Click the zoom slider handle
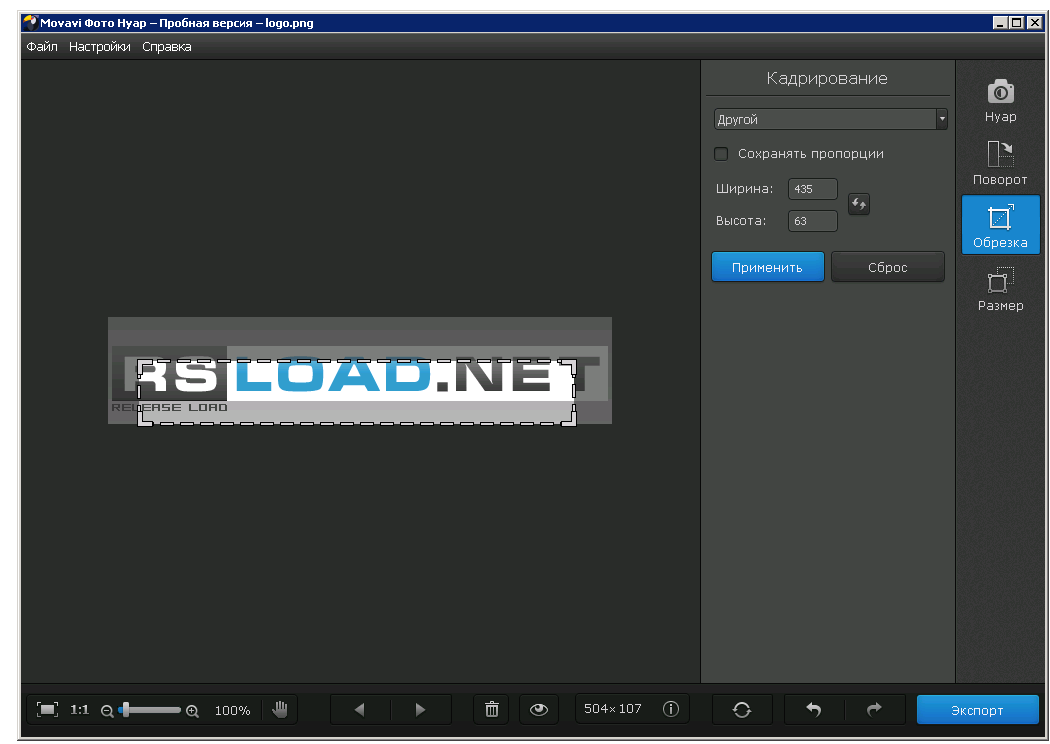The width and height of the screenshot is (1050, 744). [x=126, y=710]
